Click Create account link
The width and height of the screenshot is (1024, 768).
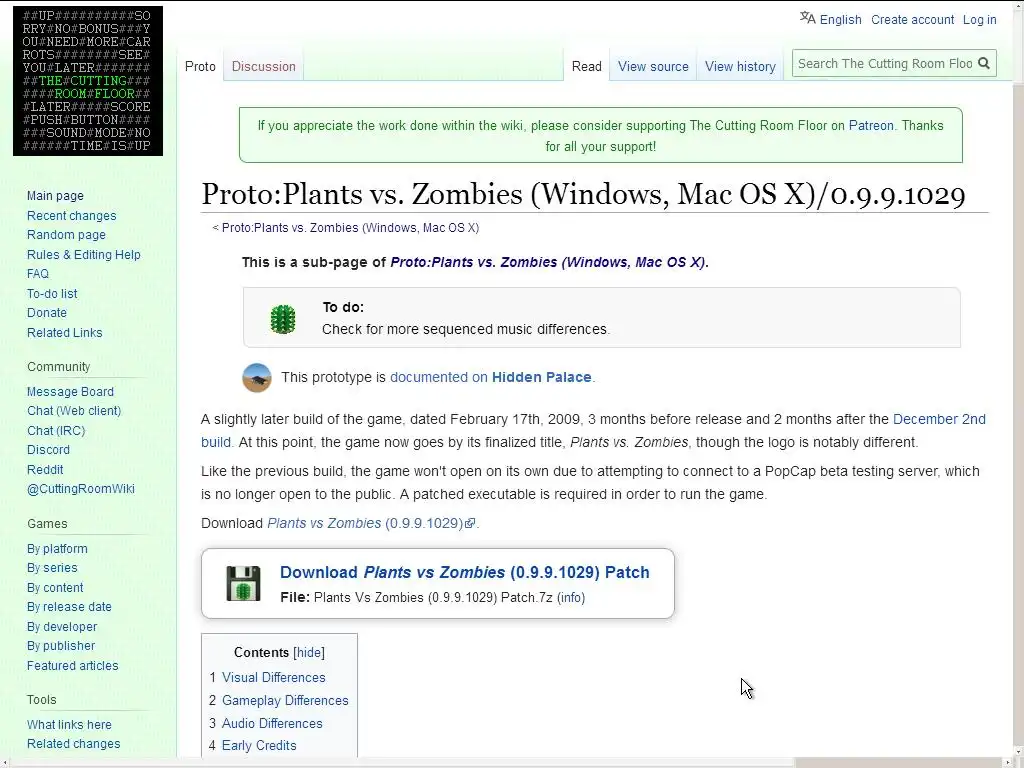click(912, 20)
